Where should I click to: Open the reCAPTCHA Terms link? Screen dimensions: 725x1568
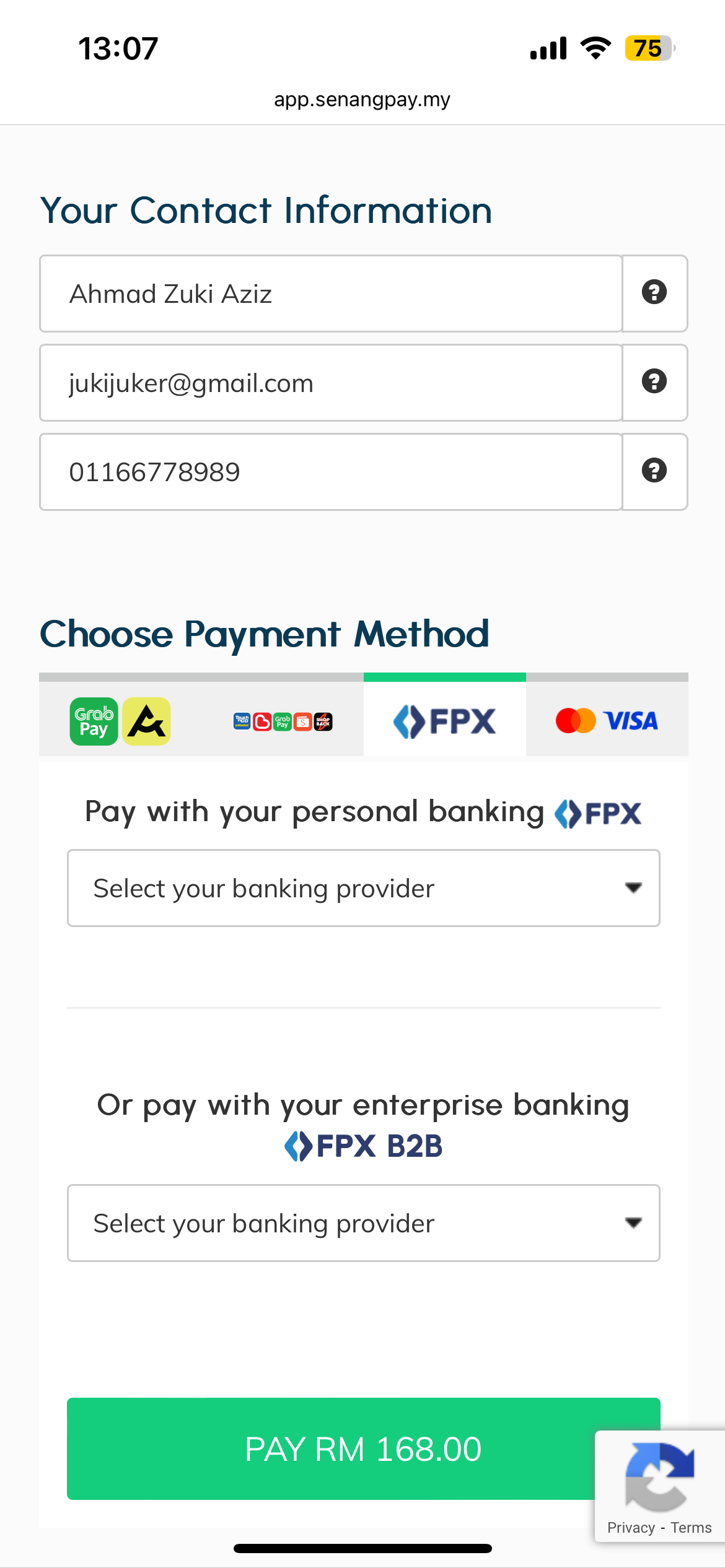pyautogui.click(x=691, y=1528)
